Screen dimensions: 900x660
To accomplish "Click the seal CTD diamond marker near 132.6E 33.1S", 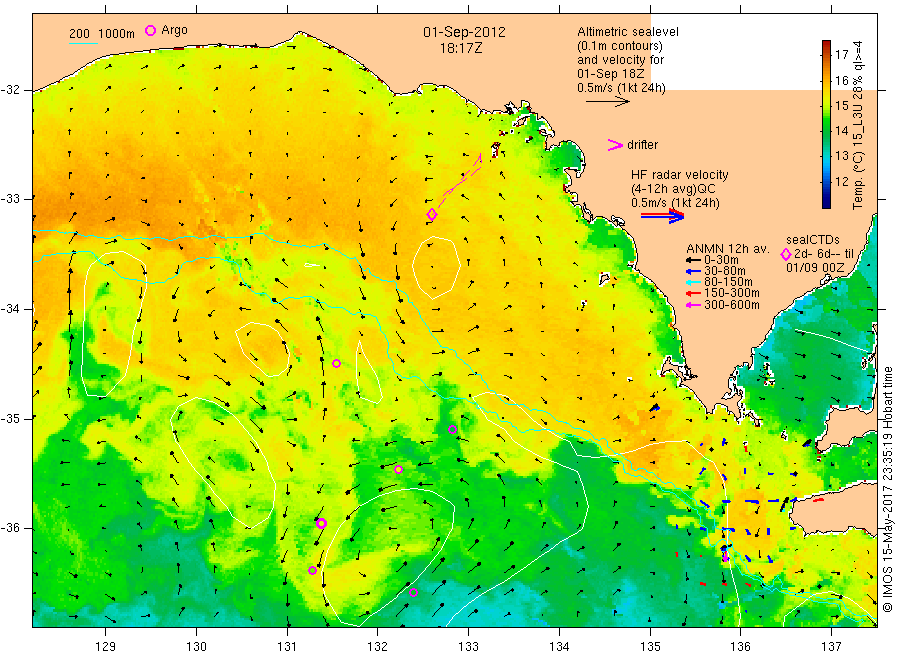I will (432, 214).
